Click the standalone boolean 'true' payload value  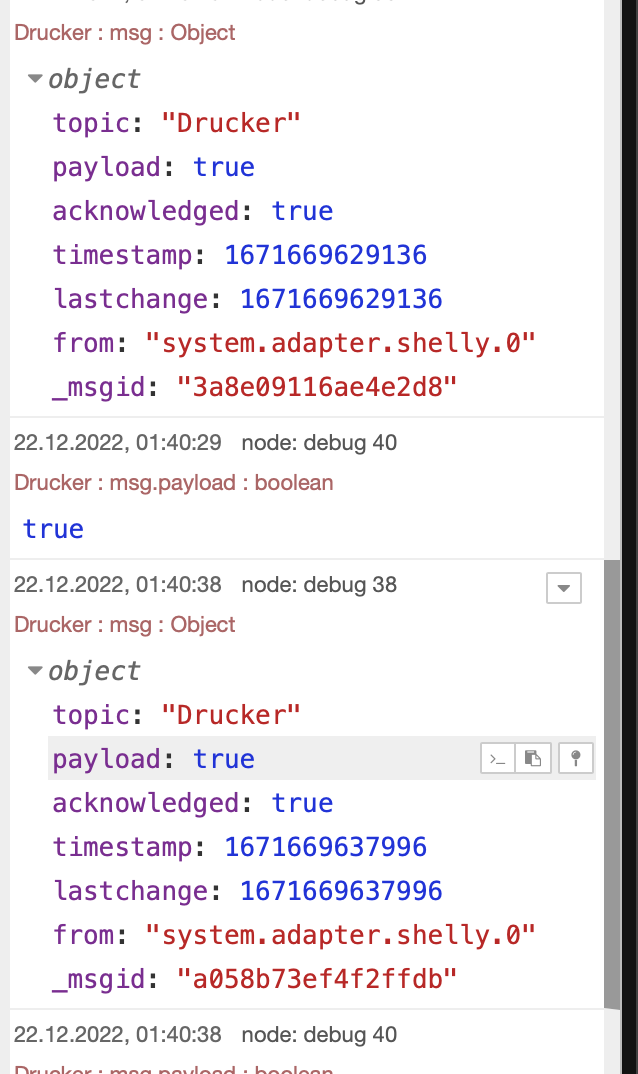tap(53, 529)
